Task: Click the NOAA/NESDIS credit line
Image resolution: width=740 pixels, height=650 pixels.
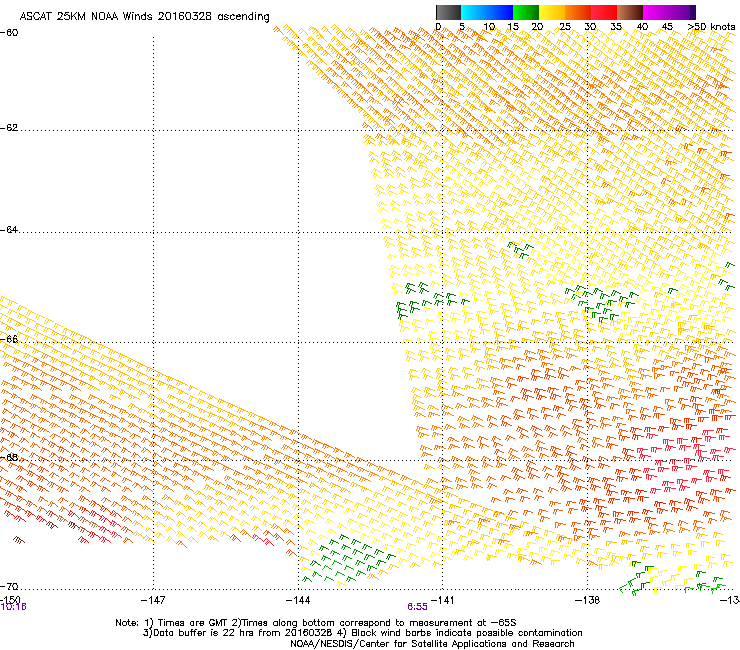Action: pos(432,644)
